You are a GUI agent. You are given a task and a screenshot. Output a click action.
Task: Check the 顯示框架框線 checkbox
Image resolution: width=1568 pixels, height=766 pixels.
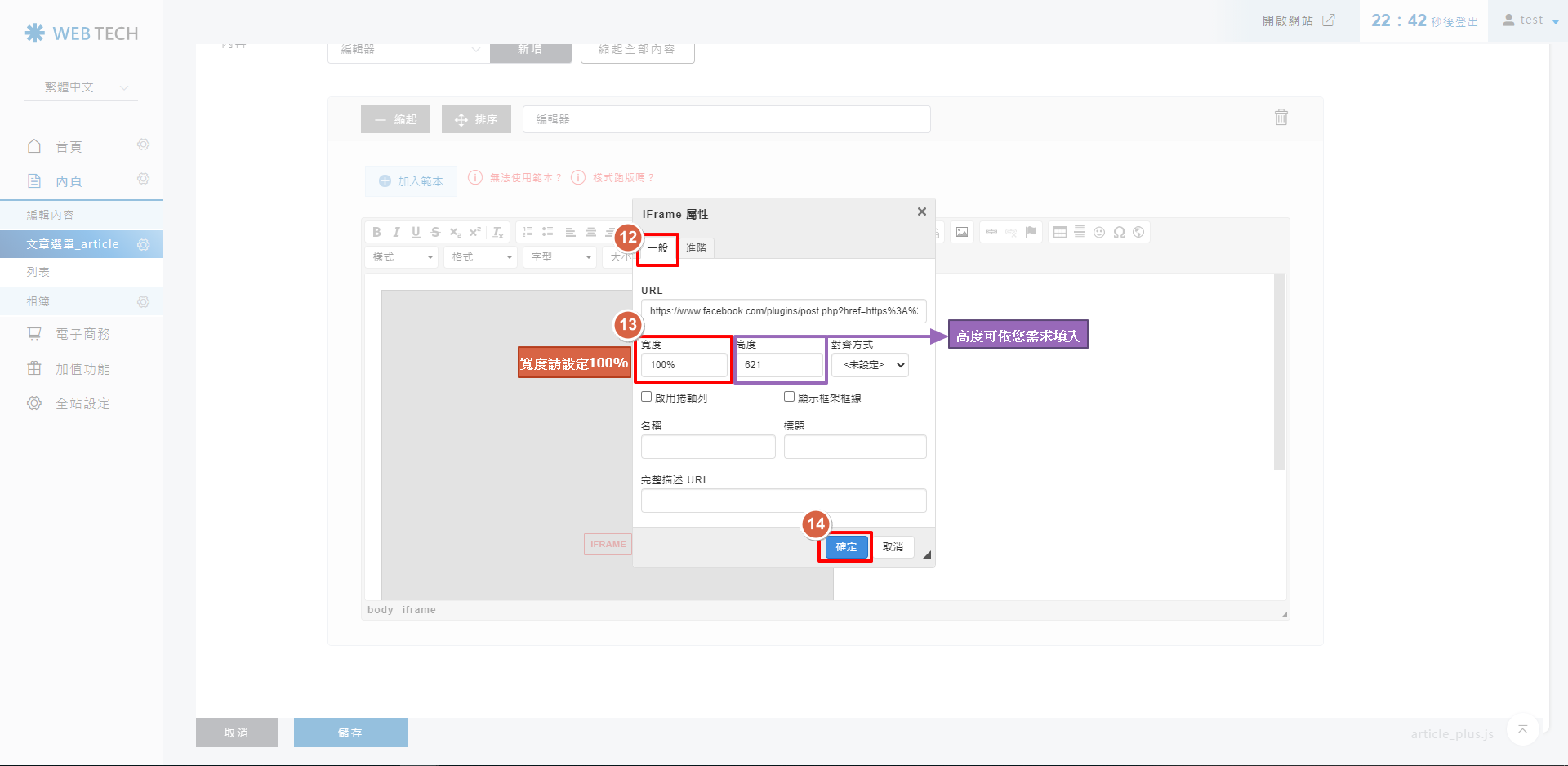789,397
